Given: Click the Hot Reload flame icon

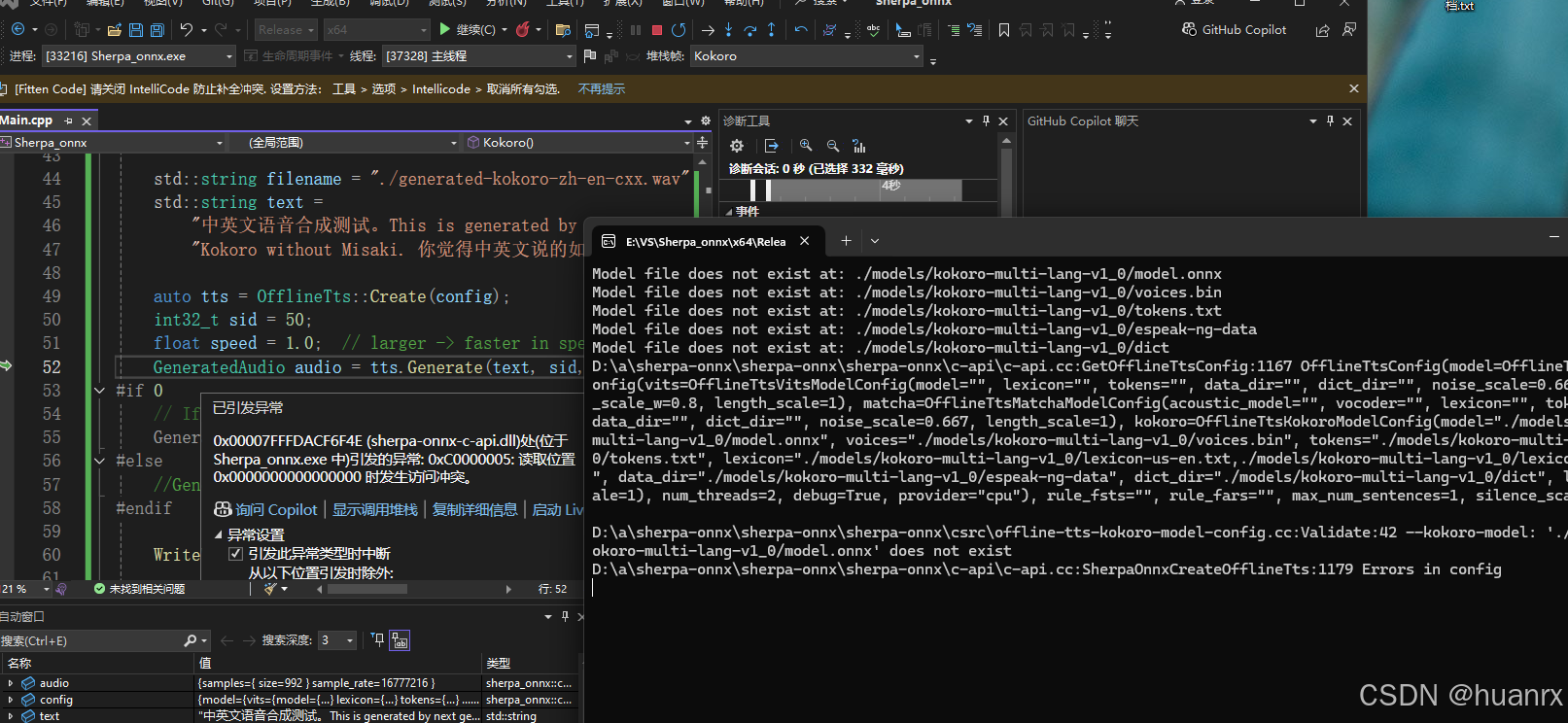Looking at the screenshot, I should (523, 30).
